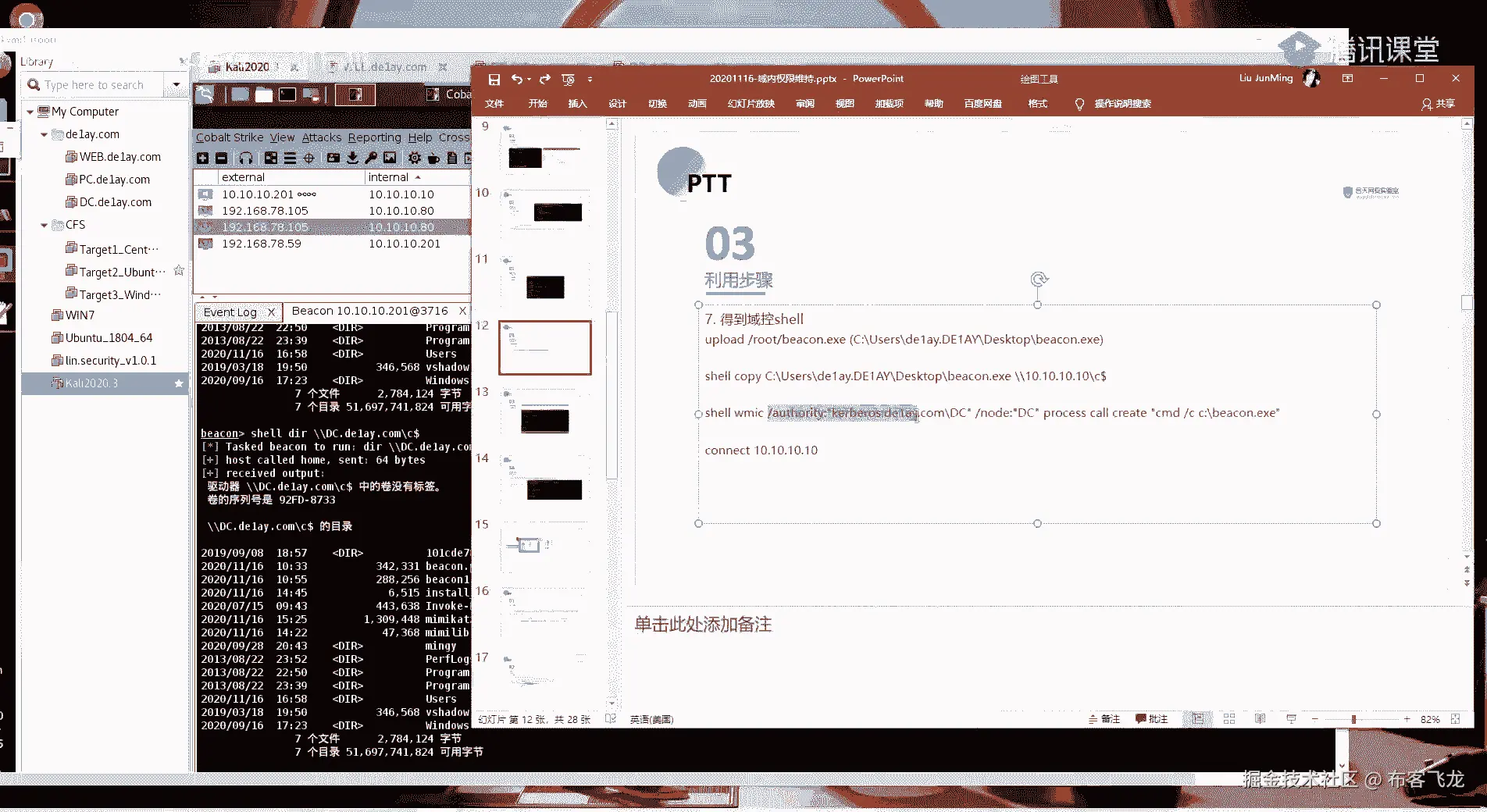Click the configure listeners headphones icon
Image resolution: width=1487 pixels, height=812 pixels.
point(246,158)
